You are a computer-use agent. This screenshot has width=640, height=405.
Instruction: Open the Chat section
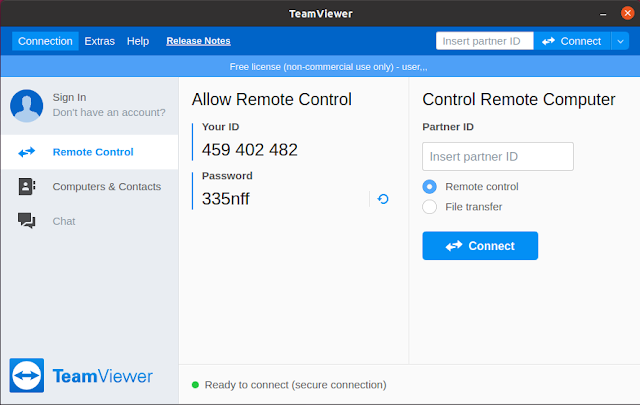click(90, 221)
